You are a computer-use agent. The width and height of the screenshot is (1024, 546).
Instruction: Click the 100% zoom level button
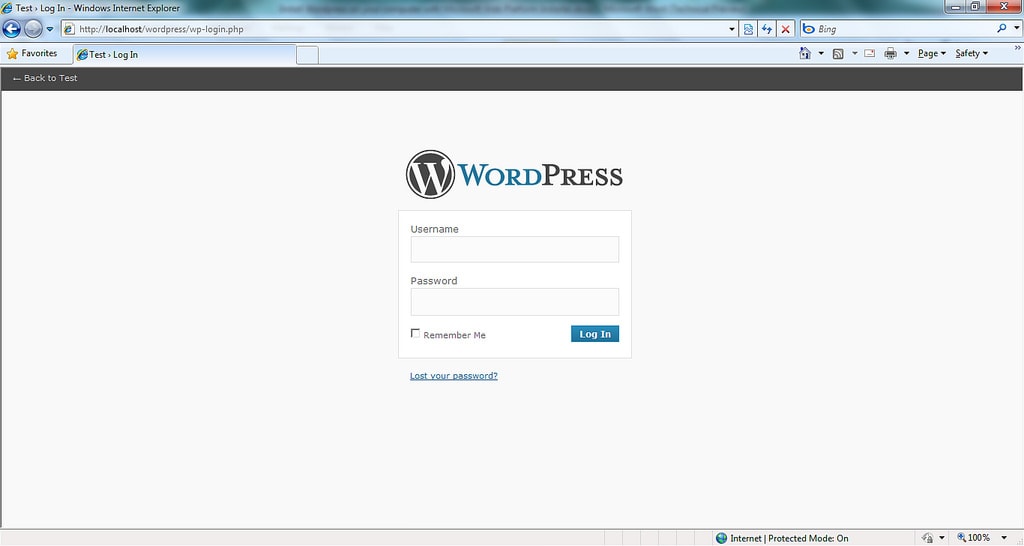(974, 538)
